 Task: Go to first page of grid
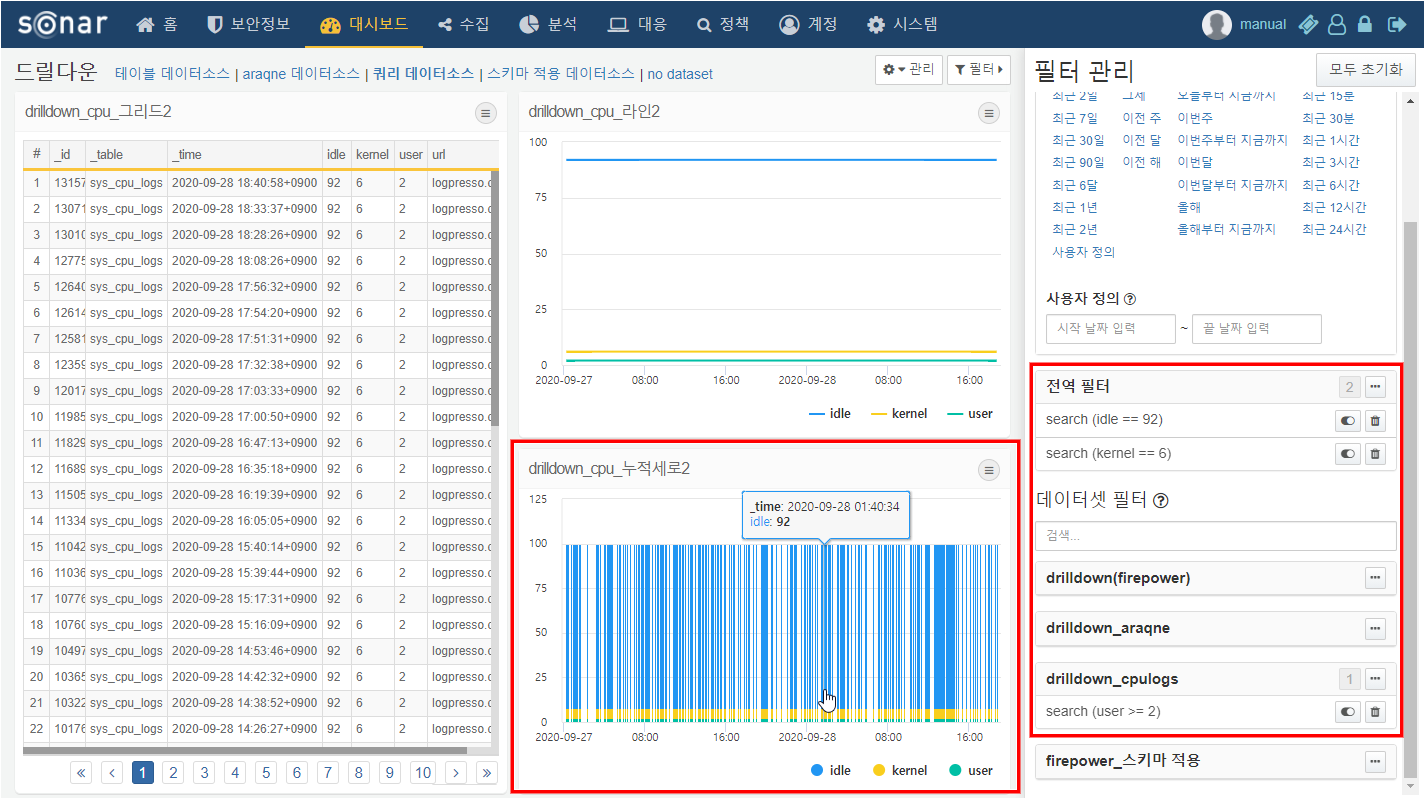tap(81, 772)
